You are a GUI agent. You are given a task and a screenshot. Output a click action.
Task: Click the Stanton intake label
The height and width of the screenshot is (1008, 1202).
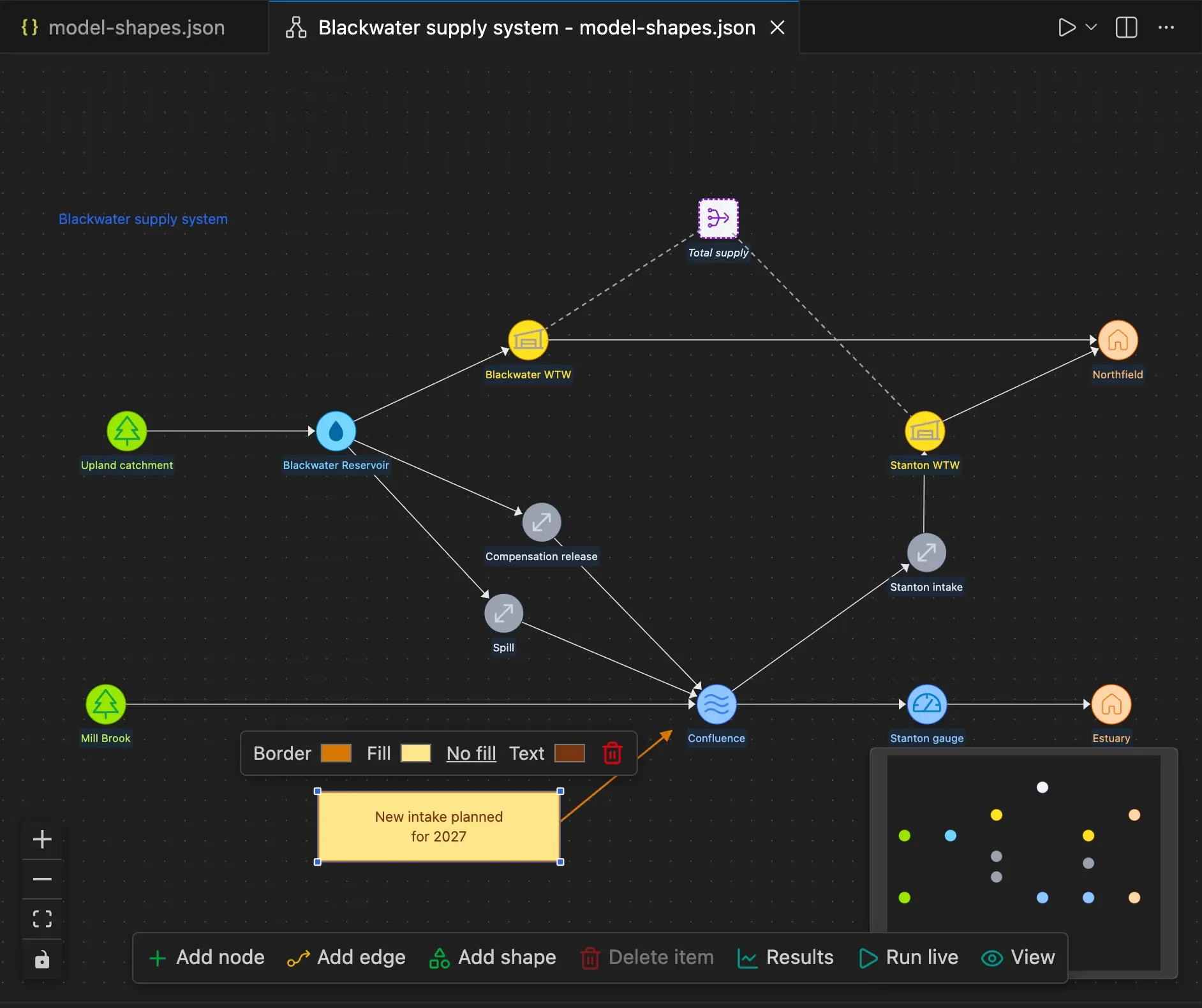point(926,587)
